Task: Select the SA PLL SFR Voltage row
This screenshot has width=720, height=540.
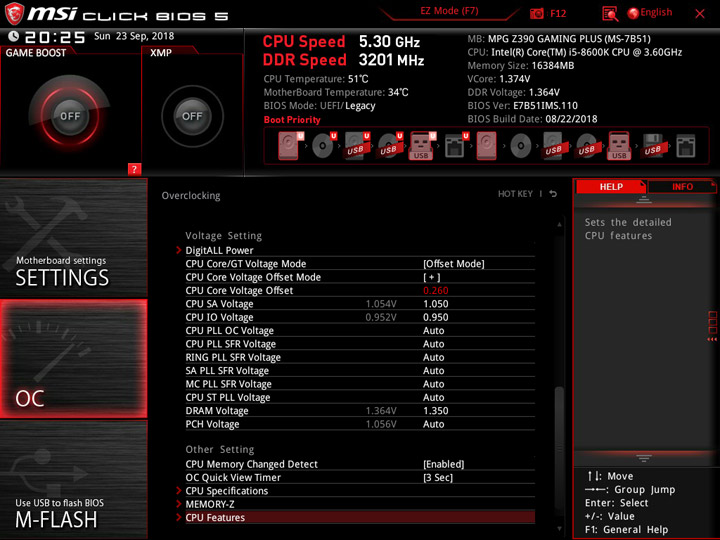Action: (x=360, y=371)
